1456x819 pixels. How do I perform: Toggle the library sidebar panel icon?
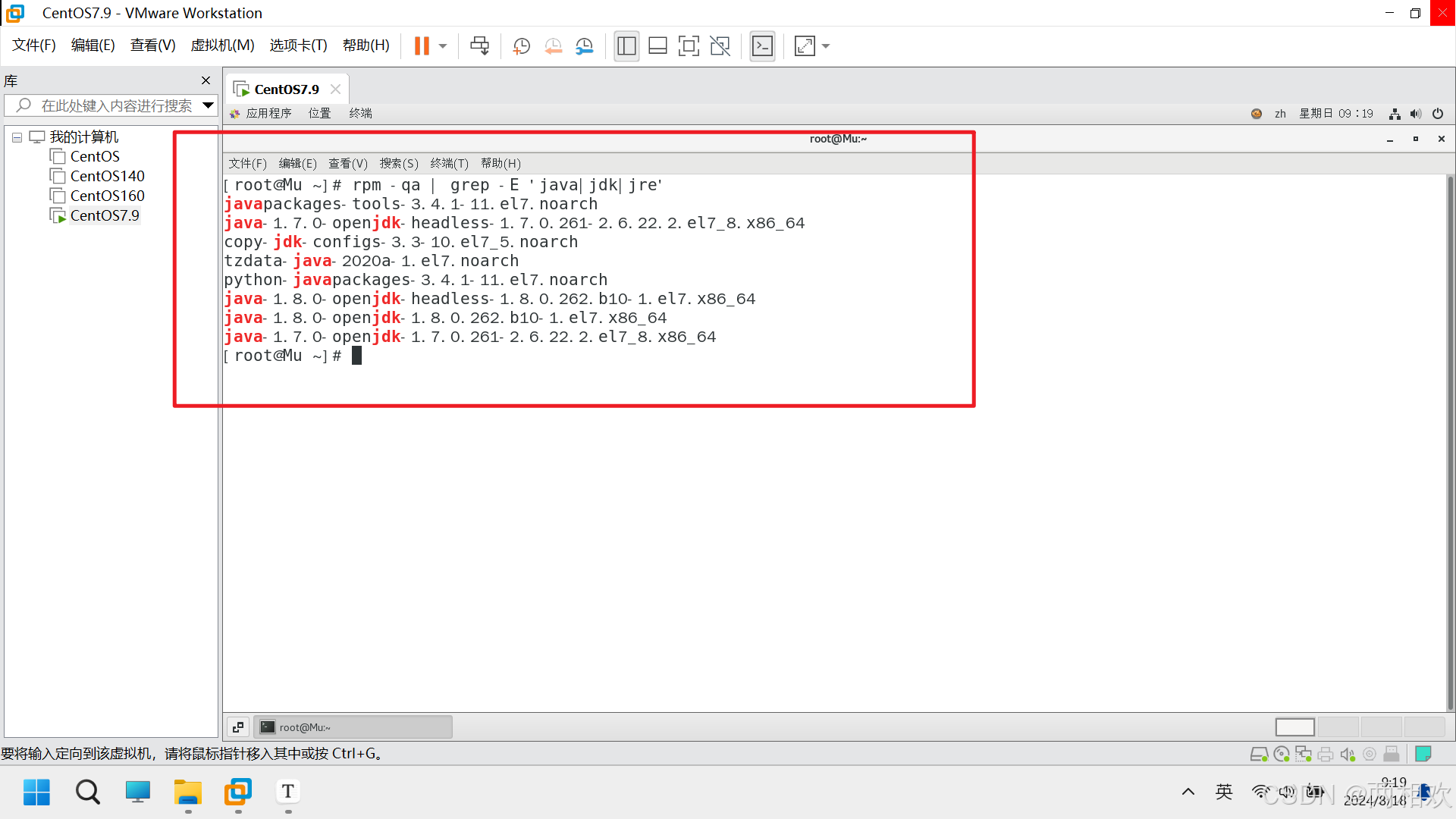point(626,46)
